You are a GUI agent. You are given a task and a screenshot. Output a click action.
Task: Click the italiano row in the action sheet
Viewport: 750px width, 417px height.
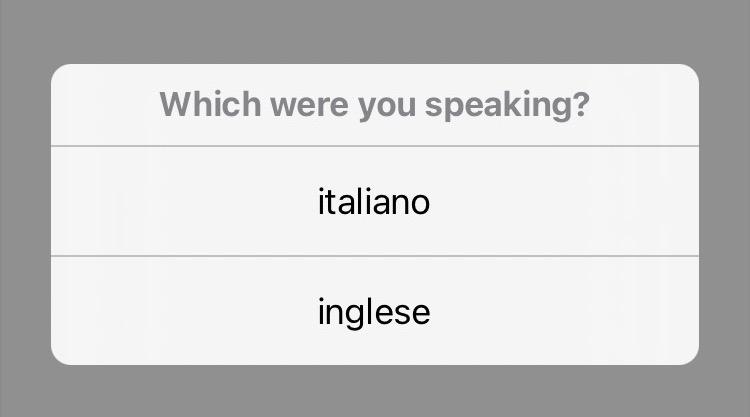click(x=374, y=201)
